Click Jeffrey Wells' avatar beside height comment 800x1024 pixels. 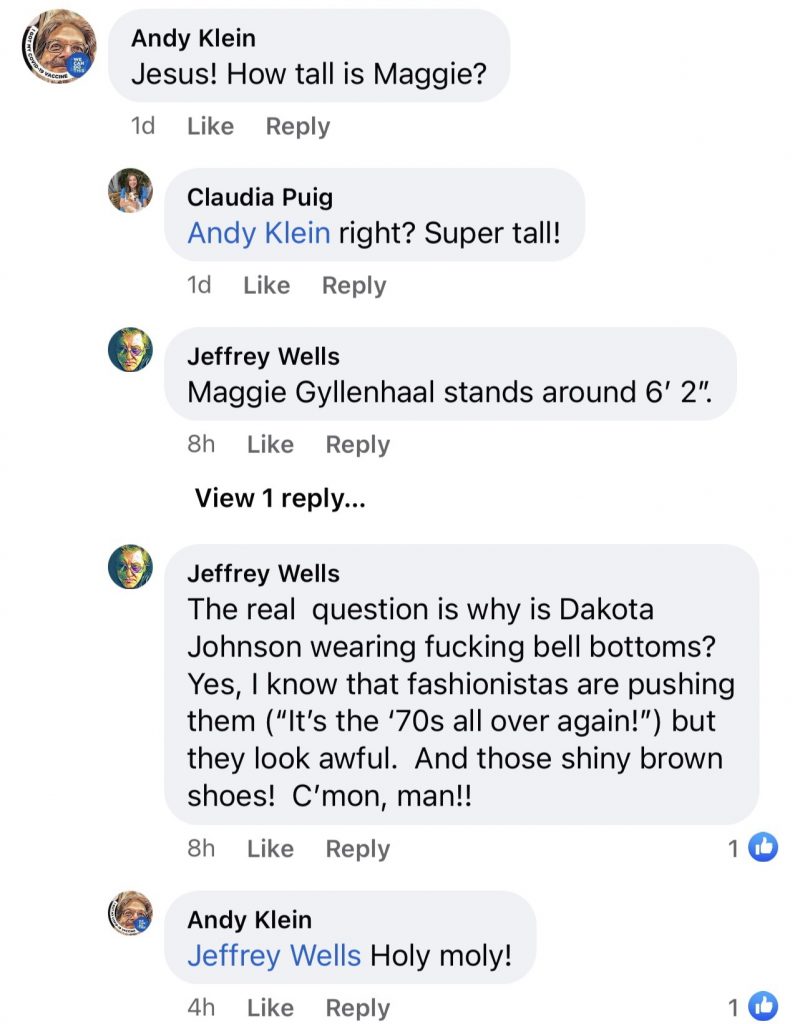[x=130, y=350]
